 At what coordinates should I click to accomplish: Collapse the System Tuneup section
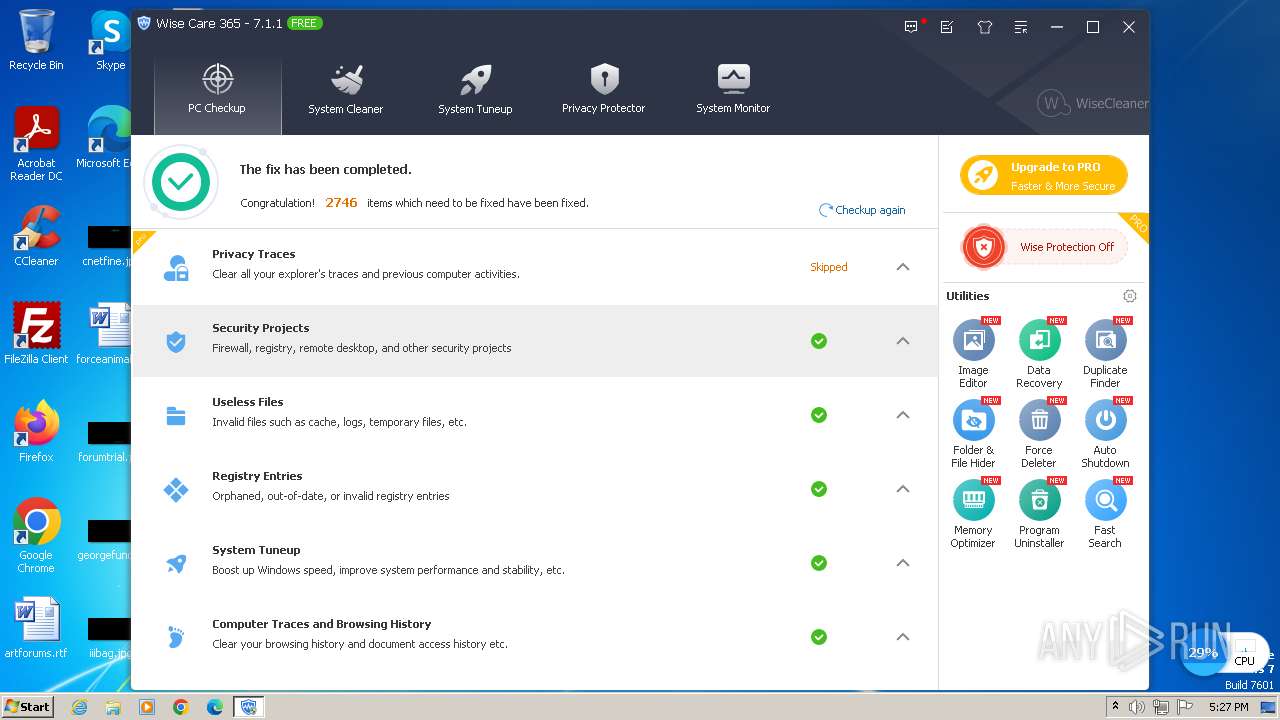pyautogui.click(x=903, y=563)
